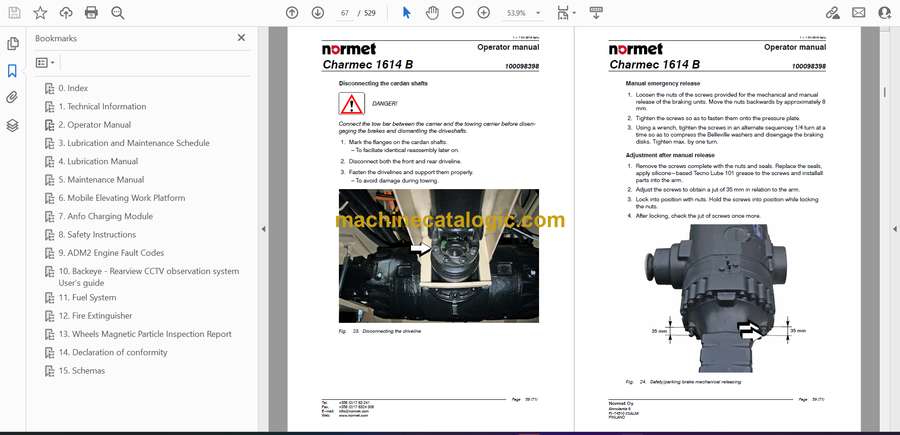900x435 pixels.
Task: Click the page number field showing 67
Action: click(x=344, y=13)
